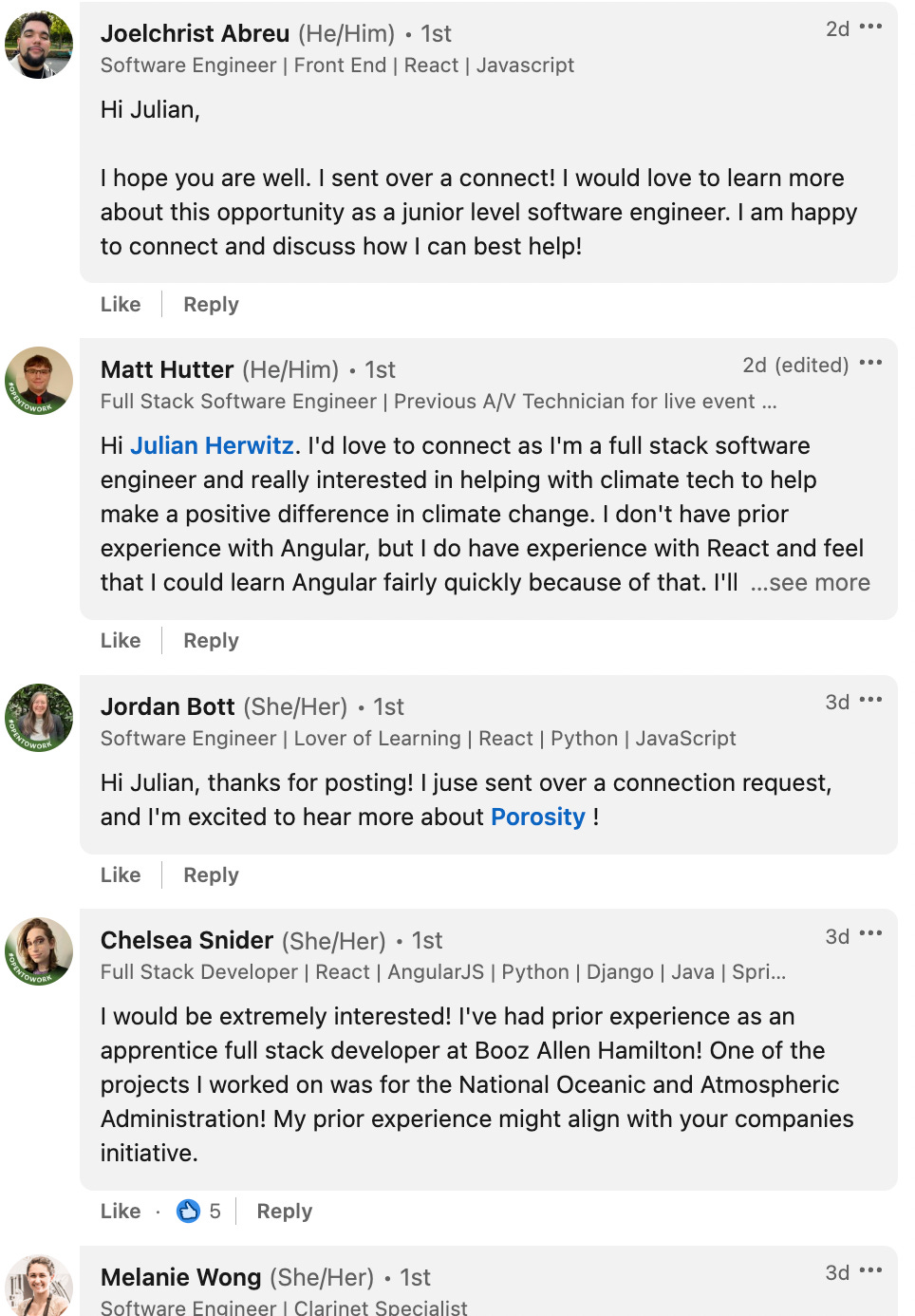Like Joelchrist Abreu's comment
The width and height of the screenshot is (915, 1316).
(121, 305)
